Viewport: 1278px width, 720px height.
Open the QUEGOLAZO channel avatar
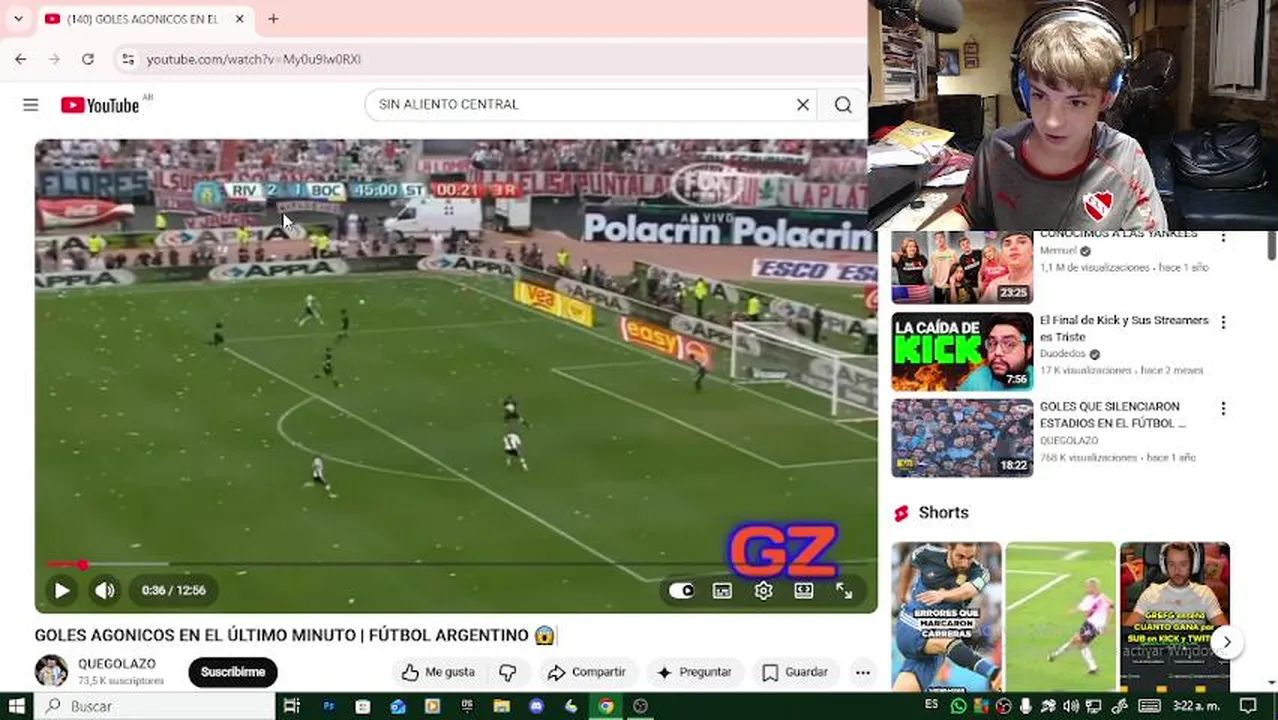coord(51,671)
